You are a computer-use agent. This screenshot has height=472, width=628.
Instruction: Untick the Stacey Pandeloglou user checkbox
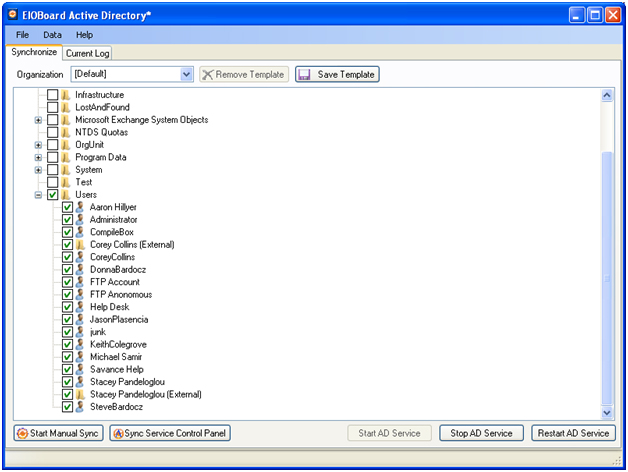(67, 382)
